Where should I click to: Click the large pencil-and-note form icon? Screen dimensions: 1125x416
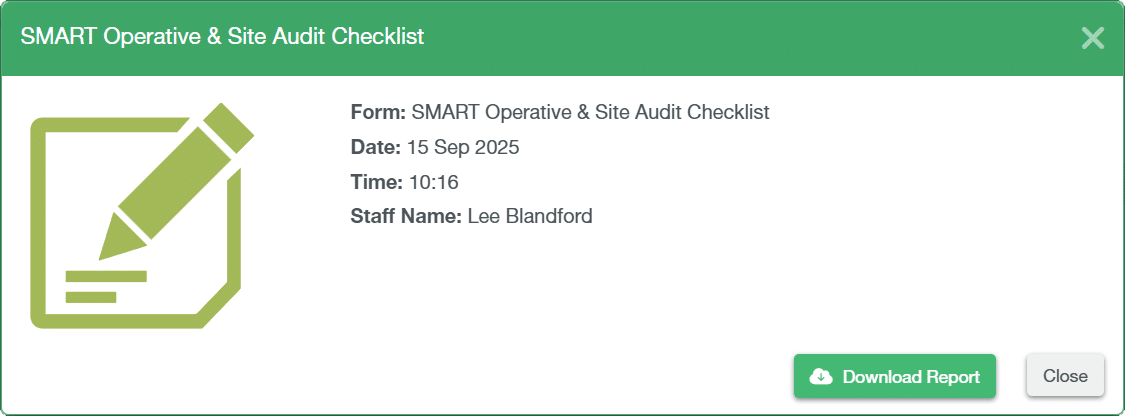click(142, 216)
